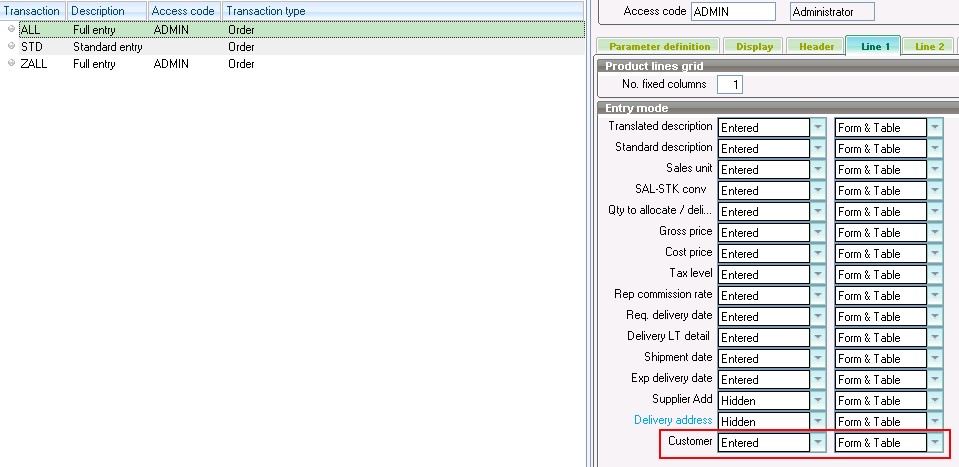Expand Cost price entry mode dropdown
Viewport: 959px width, 467px height.
point(818,254)
